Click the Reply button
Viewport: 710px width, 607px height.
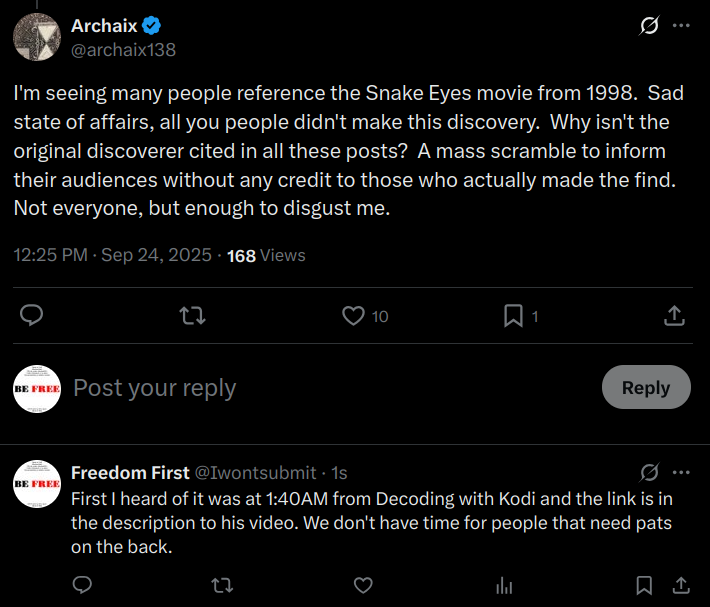pyautogui.click(x=645, y=387)
